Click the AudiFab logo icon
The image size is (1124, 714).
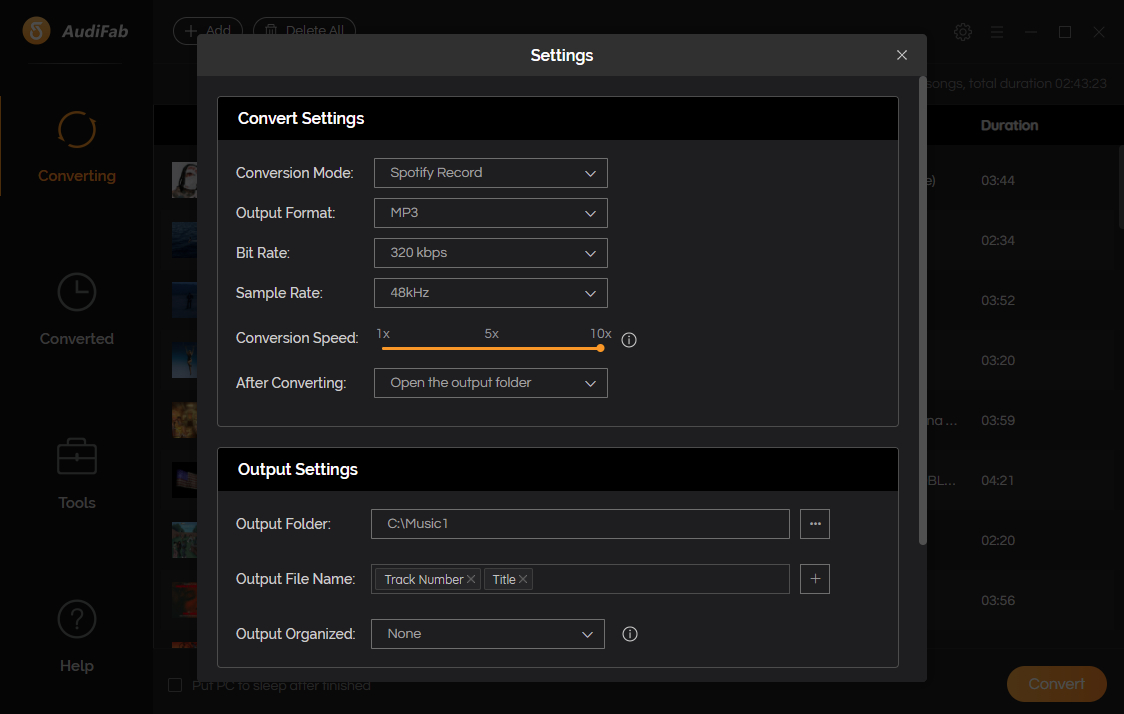(37, 31)
